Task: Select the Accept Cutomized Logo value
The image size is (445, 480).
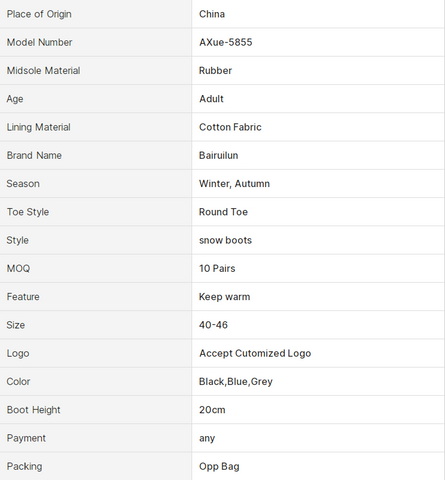Action: (x=255, y=353)
